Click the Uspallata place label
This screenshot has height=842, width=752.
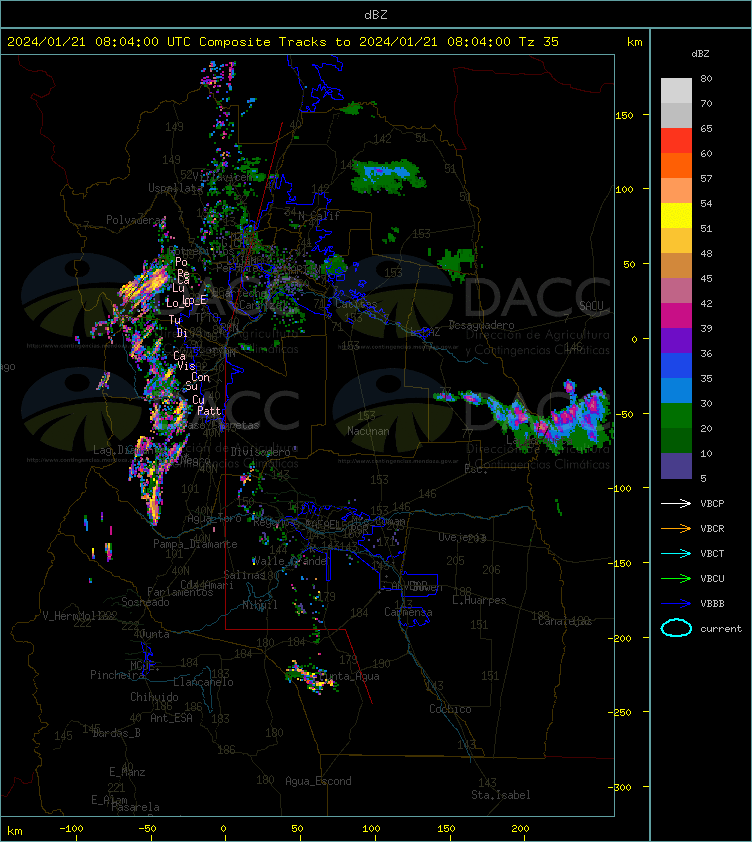click(x=173, y=188)
